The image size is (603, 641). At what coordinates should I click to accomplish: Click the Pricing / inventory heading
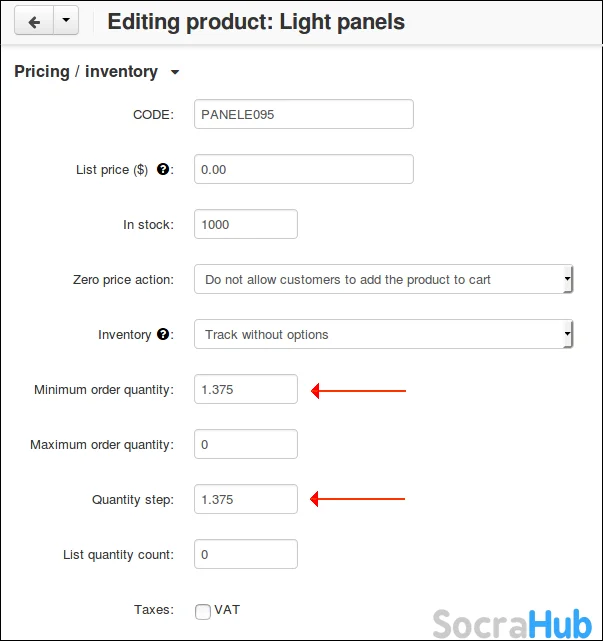[86, 72]
